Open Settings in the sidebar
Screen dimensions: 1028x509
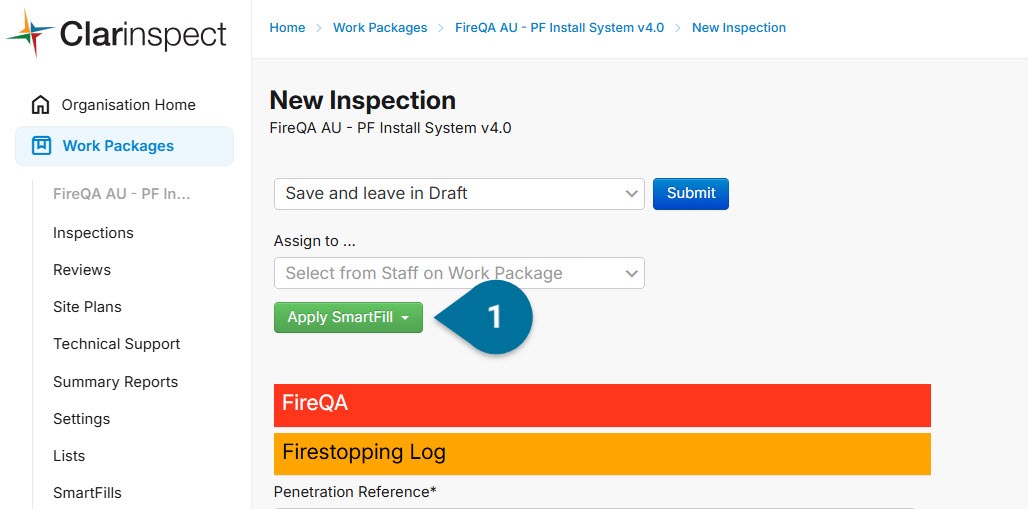click(81, 418)
